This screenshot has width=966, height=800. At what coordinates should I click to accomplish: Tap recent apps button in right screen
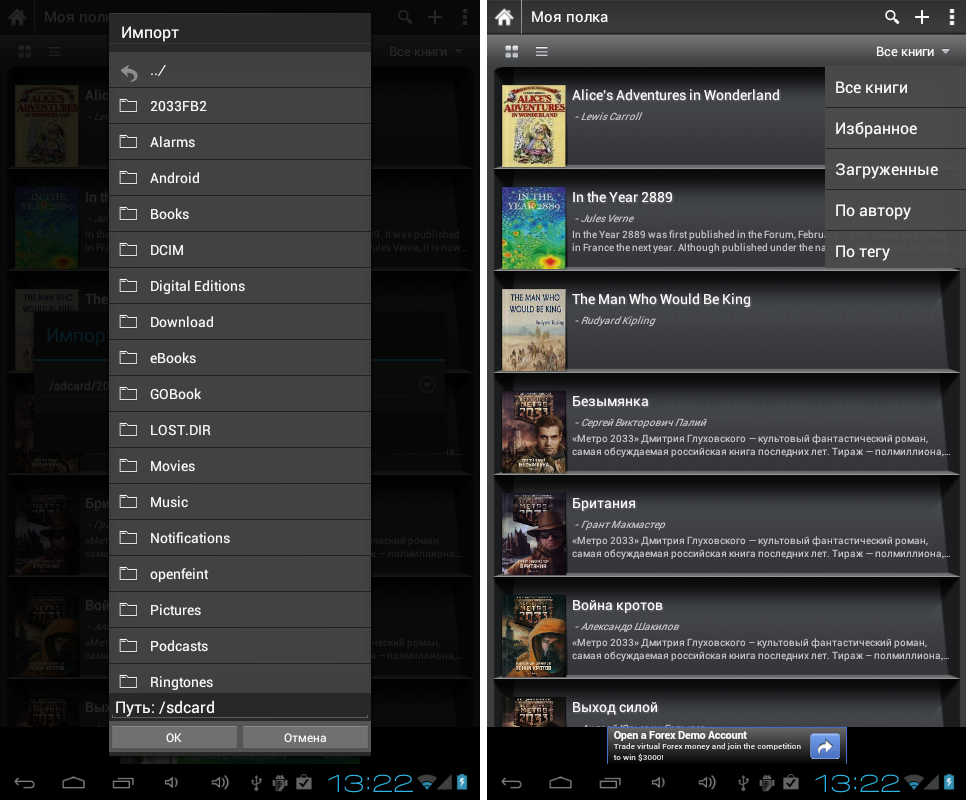(610, 783)
